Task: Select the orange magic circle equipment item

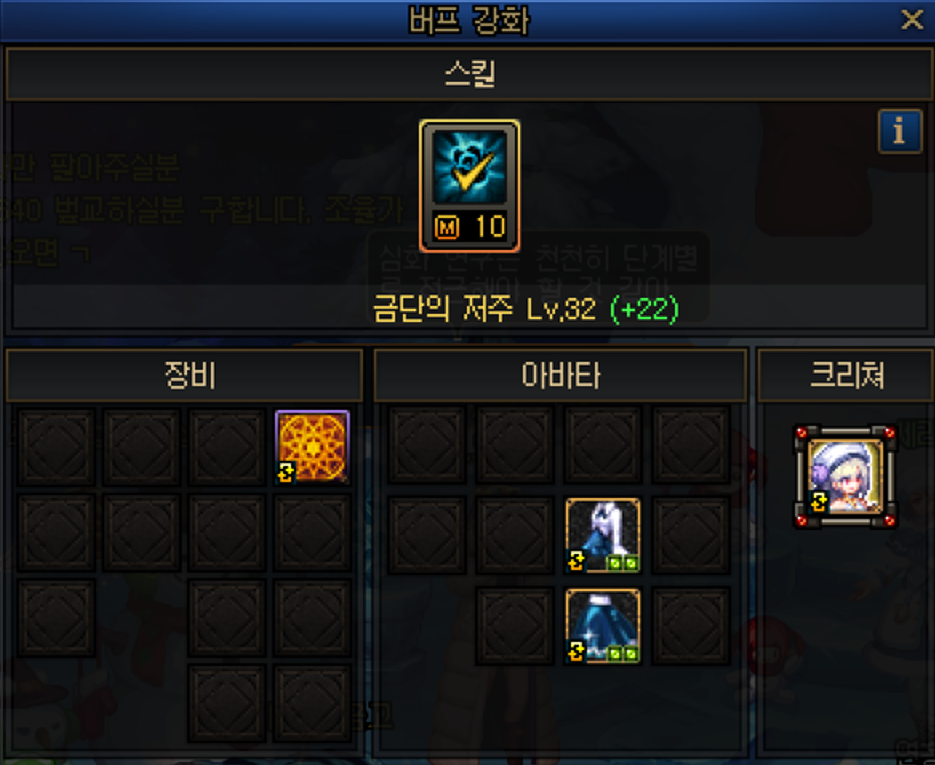Action: coord(312,447)
